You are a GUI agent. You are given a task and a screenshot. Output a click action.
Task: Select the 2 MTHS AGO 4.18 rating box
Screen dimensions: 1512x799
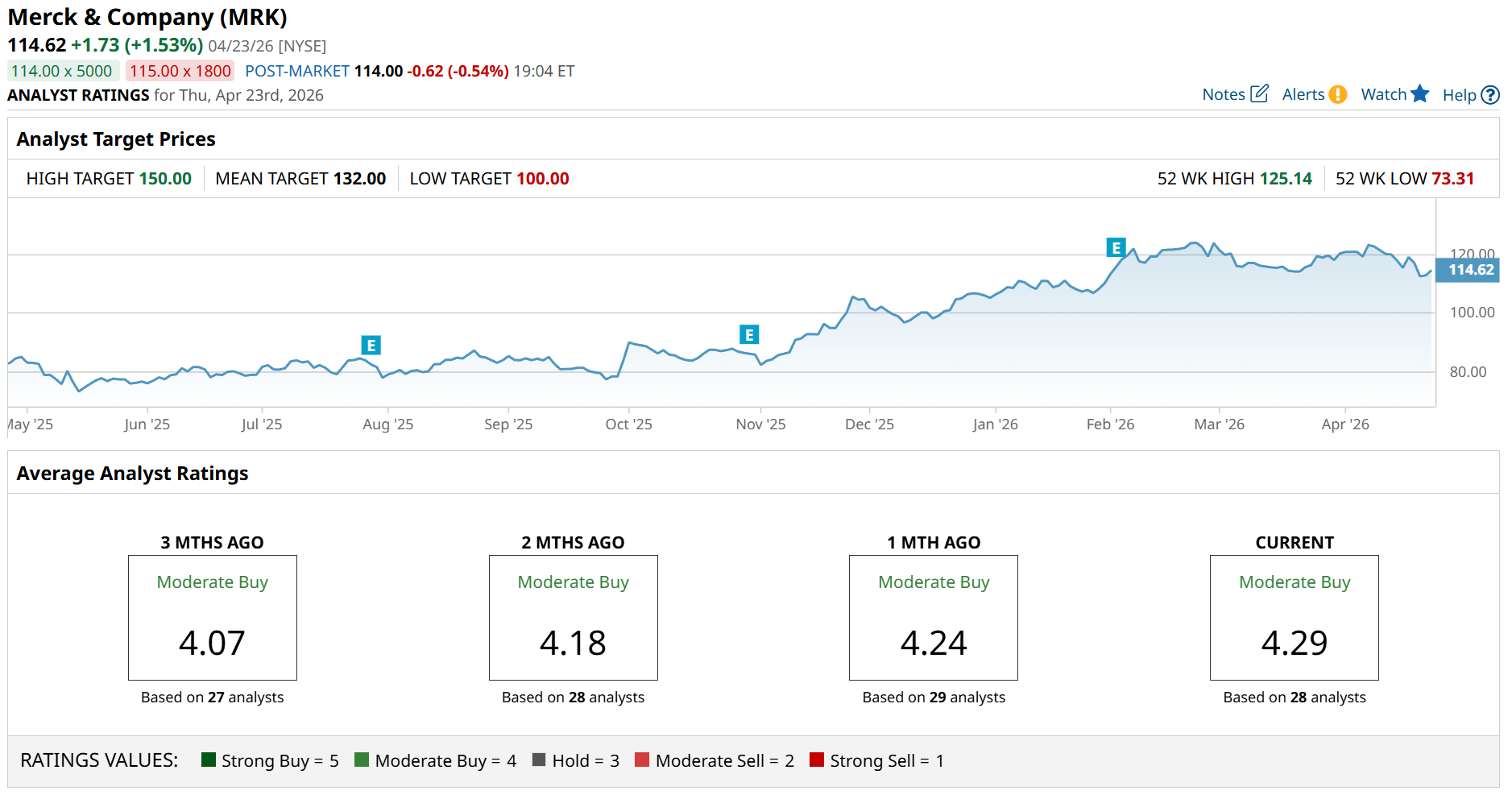(x=573, y=618)
